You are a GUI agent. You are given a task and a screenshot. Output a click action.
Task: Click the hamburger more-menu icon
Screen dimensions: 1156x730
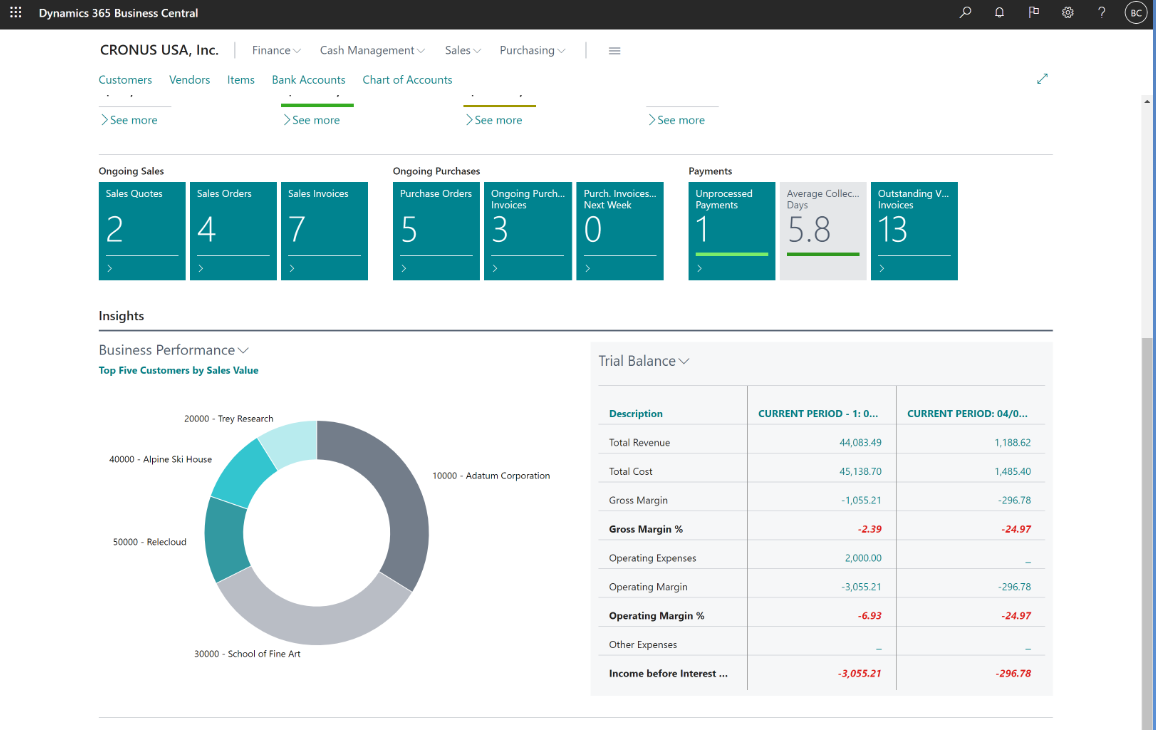614,51
